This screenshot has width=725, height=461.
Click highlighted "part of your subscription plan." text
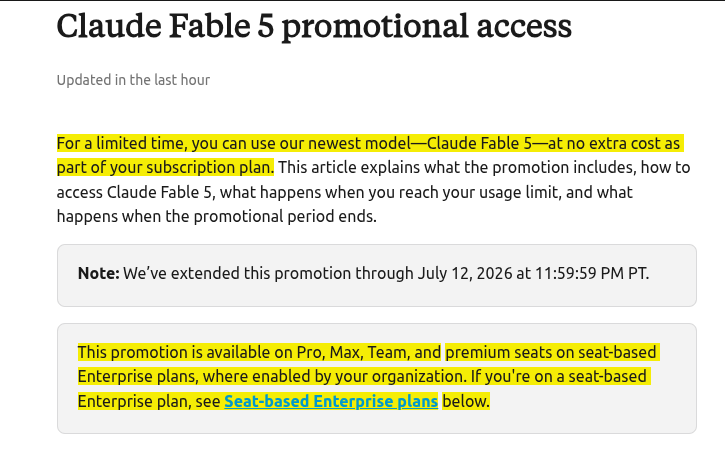165,167
